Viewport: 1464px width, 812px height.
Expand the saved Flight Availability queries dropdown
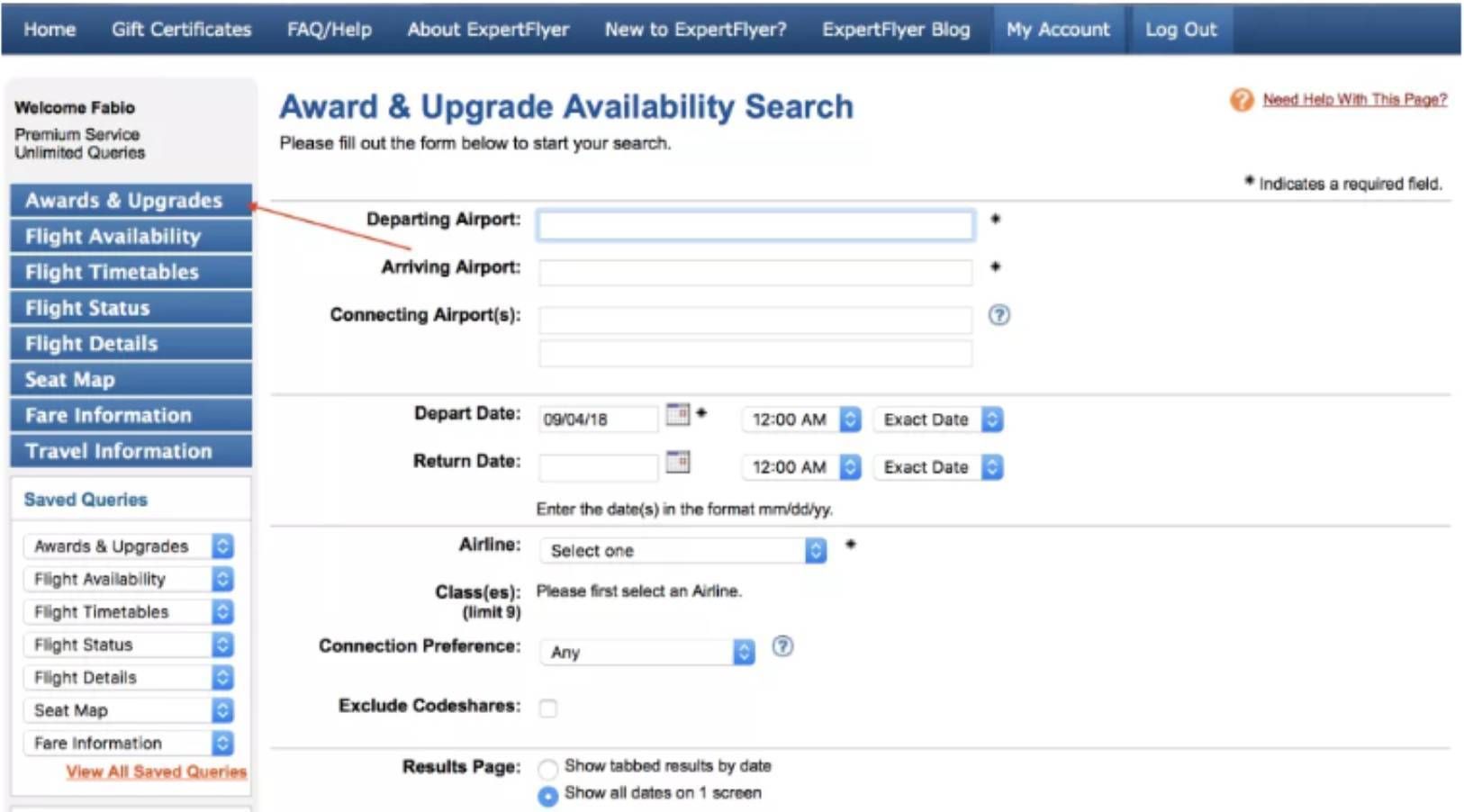(128, 579)
